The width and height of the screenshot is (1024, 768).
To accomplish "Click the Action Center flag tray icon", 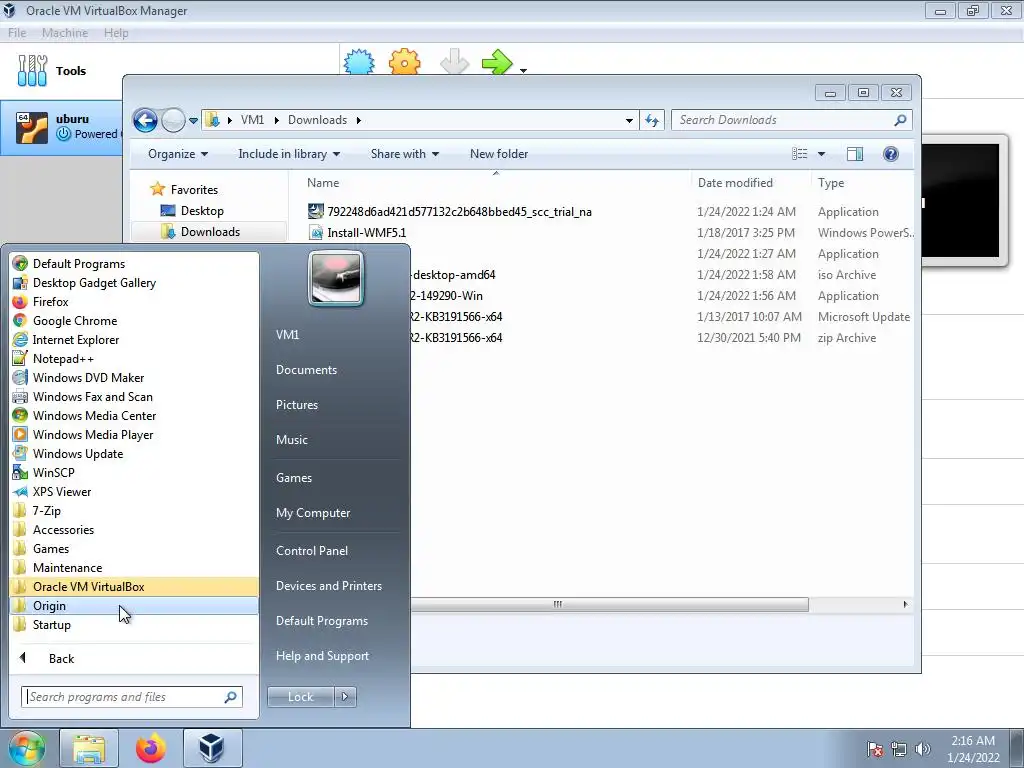I will (875, 749).
